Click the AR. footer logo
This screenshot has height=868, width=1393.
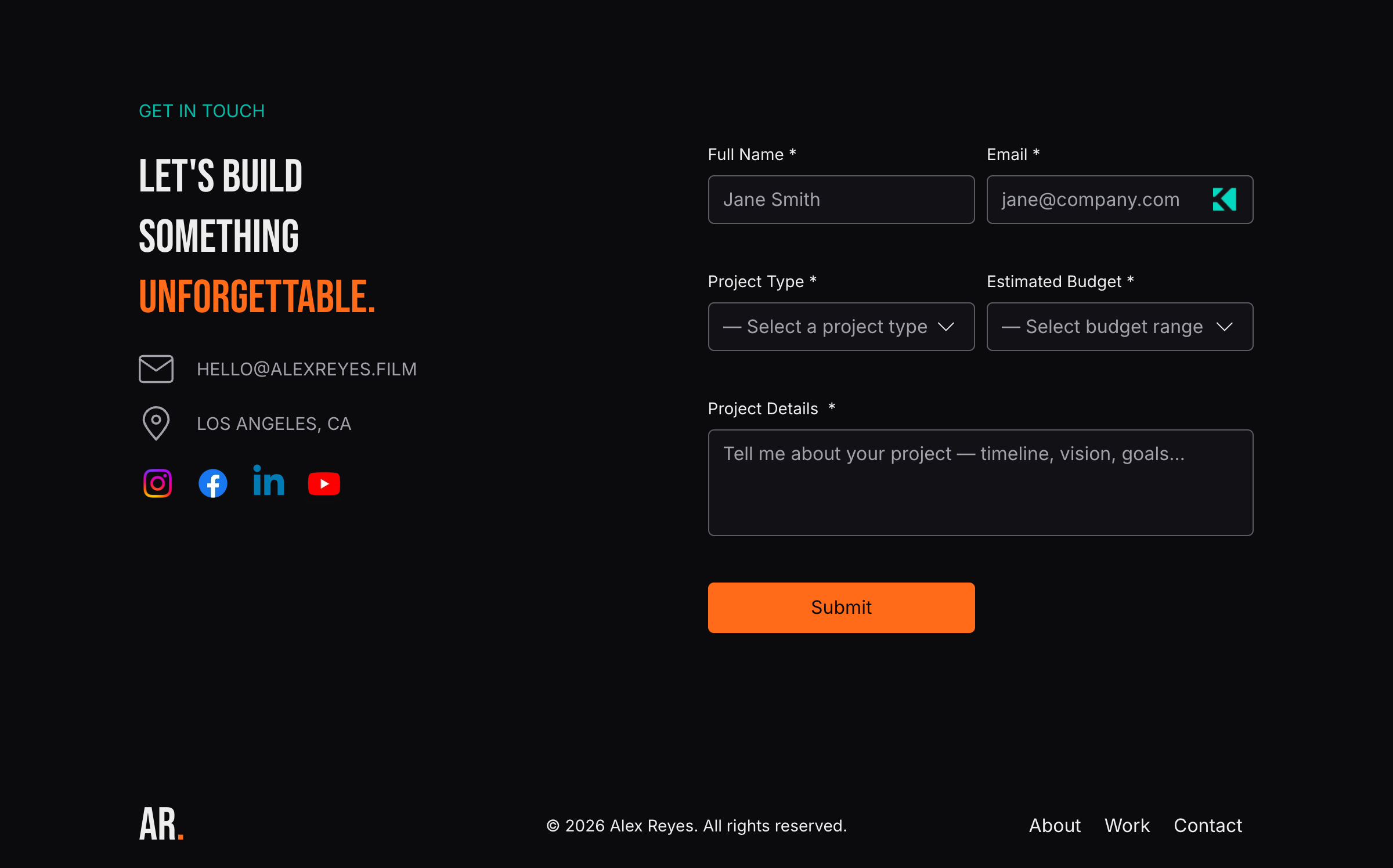[161, 824]
